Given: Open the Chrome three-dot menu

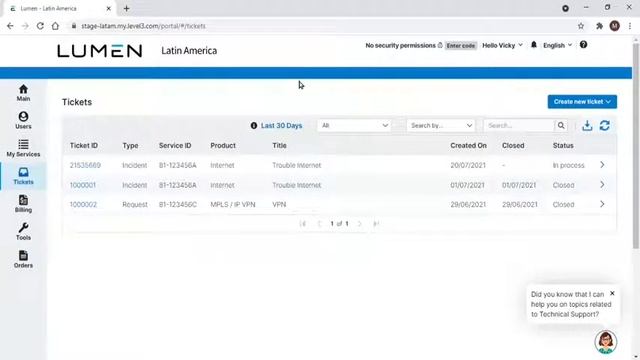Looking at the screenshot, I should coord(630,26).
